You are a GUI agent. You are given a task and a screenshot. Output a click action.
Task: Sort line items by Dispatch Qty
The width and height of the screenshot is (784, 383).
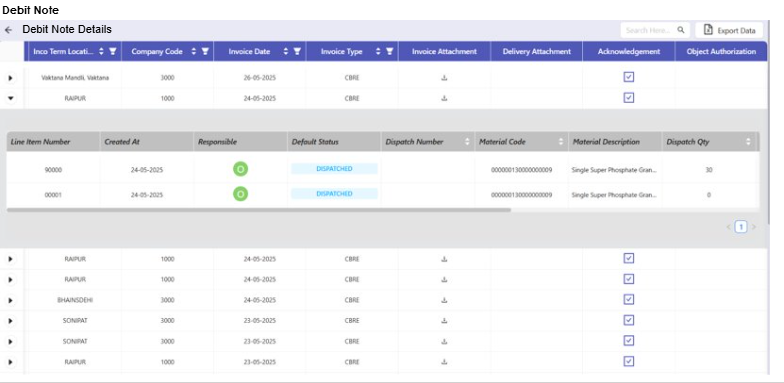pos(748,142)
